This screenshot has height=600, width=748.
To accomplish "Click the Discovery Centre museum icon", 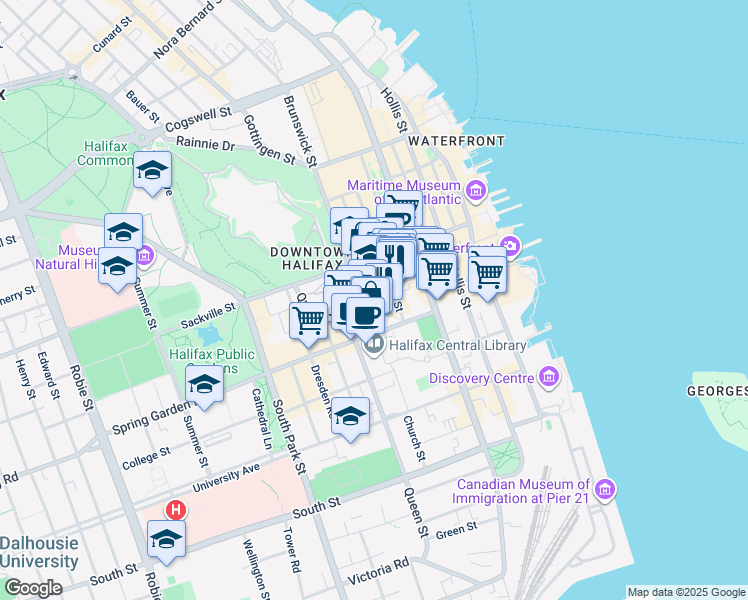I will coord(549,377).
